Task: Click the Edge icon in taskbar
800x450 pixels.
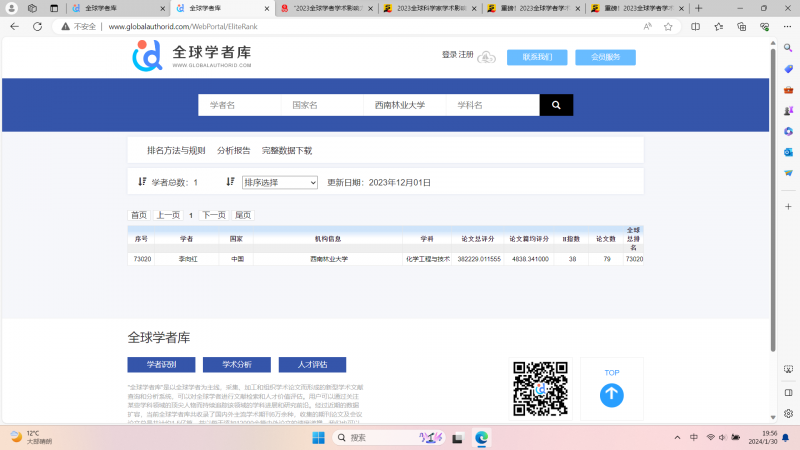Action: pyautogui.click(x=481, y=438)
